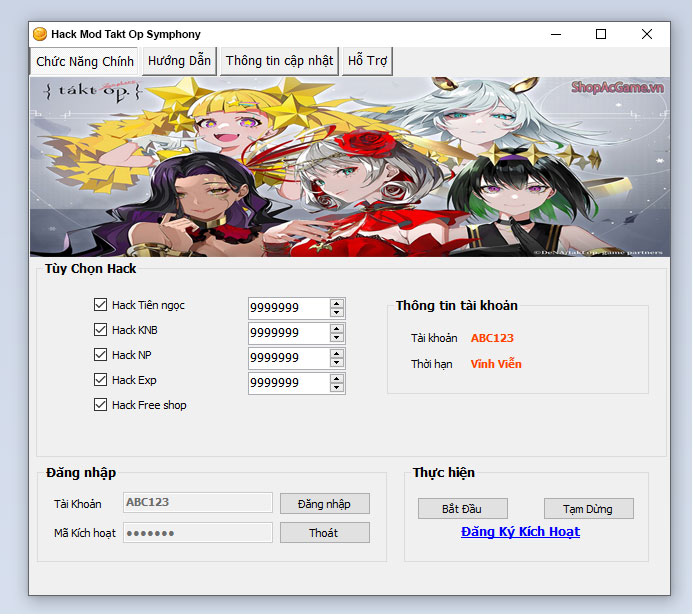Increase the Hack NP value with up arrow

(337, 354)
